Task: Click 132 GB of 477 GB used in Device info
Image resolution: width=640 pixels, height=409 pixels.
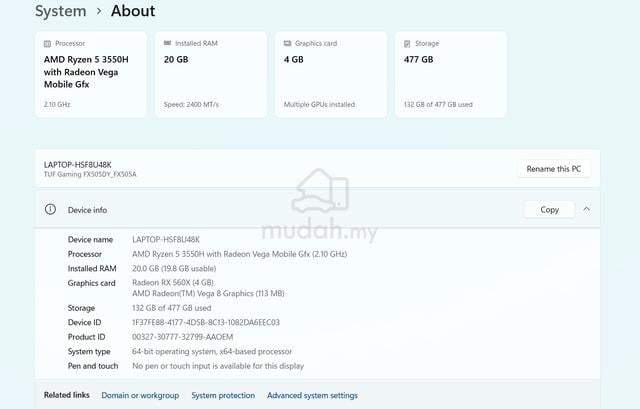Action: [x=171, y=308]
